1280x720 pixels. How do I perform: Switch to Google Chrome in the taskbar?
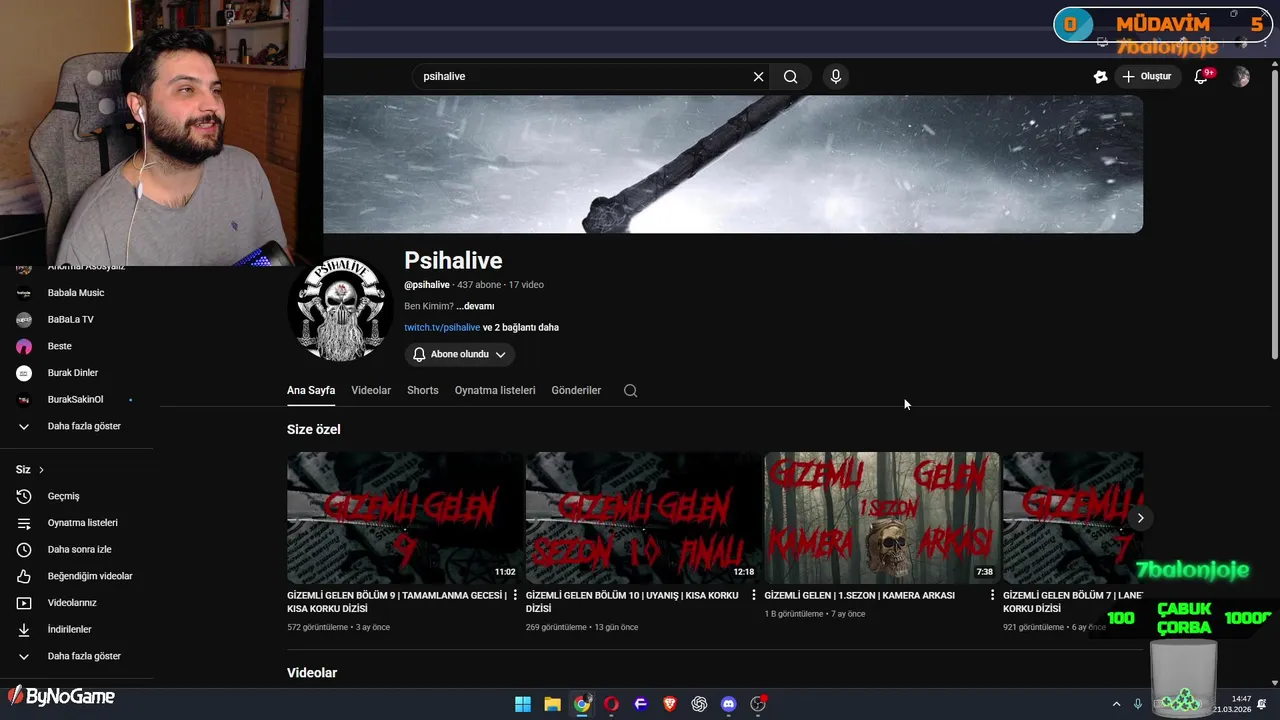tap(582, 704)
